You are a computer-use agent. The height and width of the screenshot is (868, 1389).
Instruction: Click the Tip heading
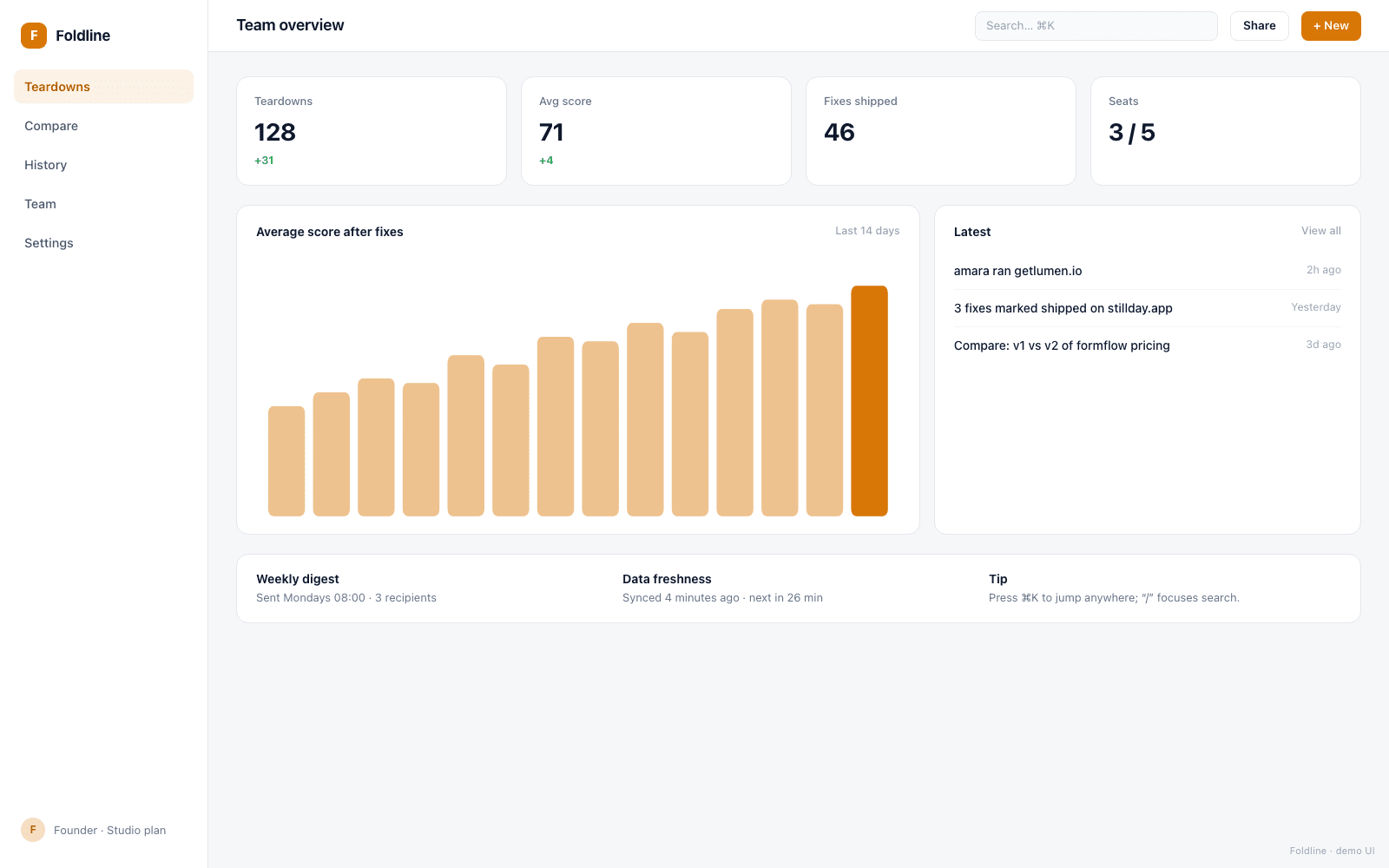tap(998, 579)
